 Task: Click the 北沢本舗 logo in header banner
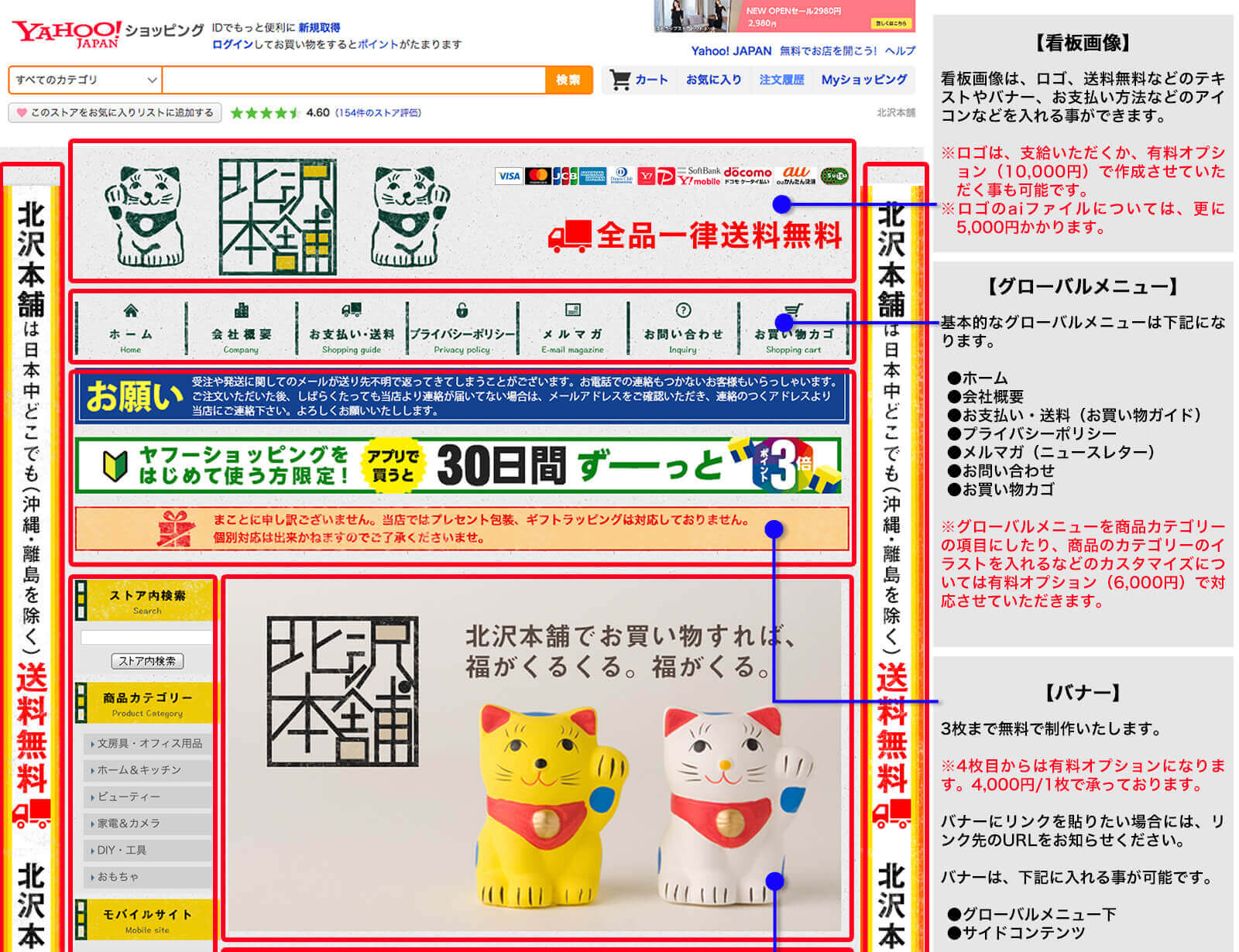277,217
